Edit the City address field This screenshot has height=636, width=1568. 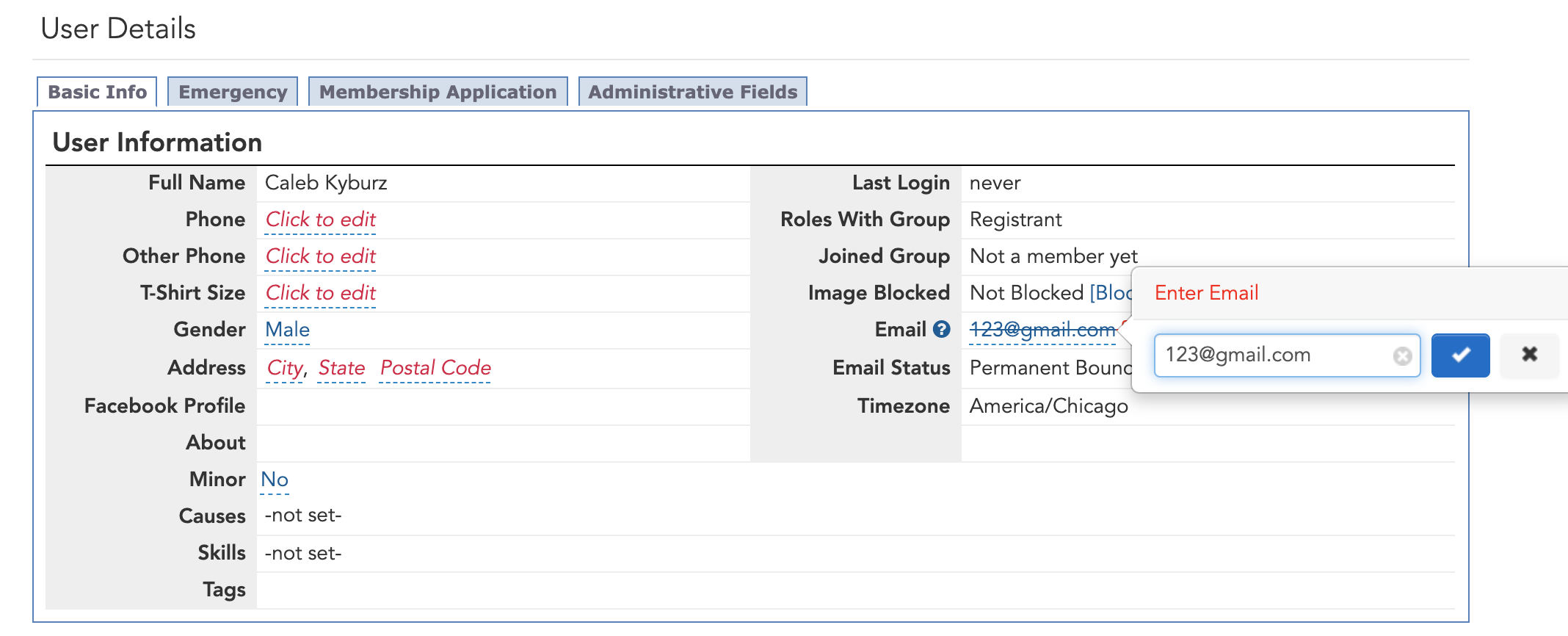click(x=285, y=368)
